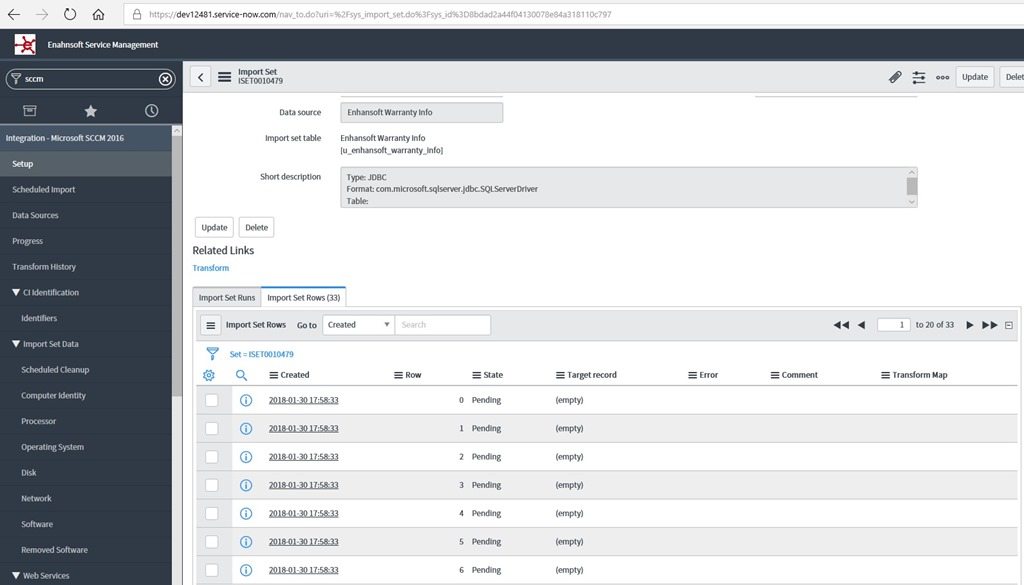Preview record info for row 5
This screenshot has width=1024, height=585.
246,542
